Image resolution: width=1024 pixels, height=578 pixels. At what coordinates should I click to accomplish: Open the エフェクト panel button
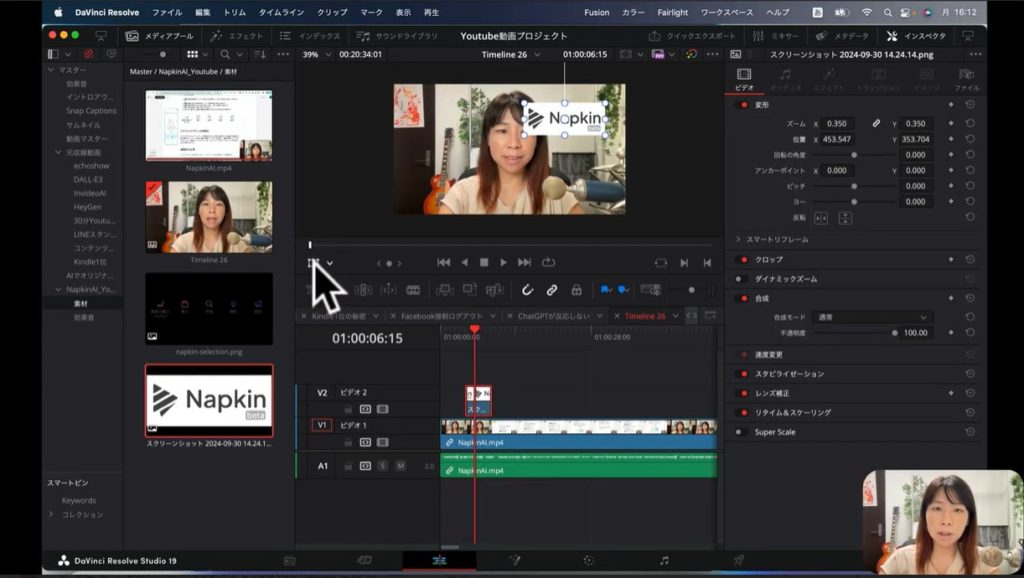[237, 35]
